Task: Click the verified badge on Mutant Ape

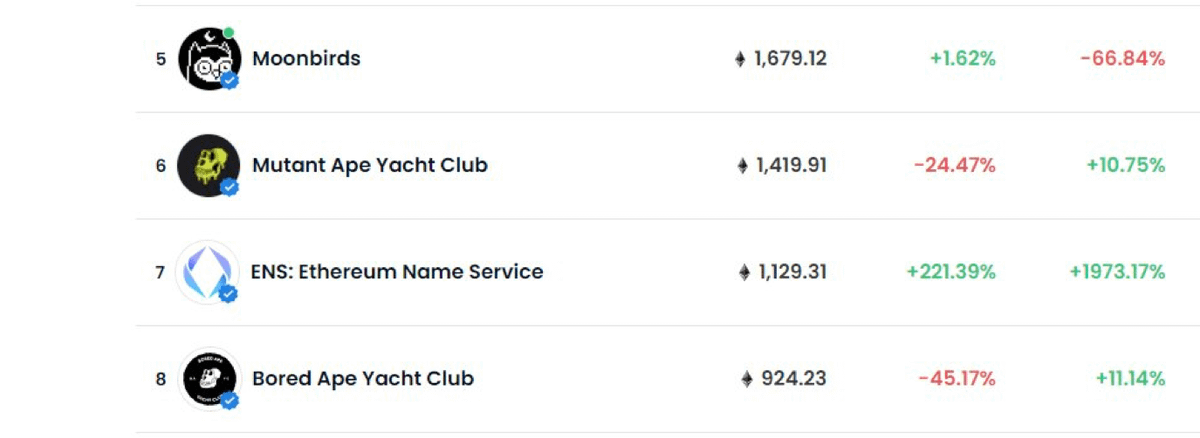Action: click(230, 187)
